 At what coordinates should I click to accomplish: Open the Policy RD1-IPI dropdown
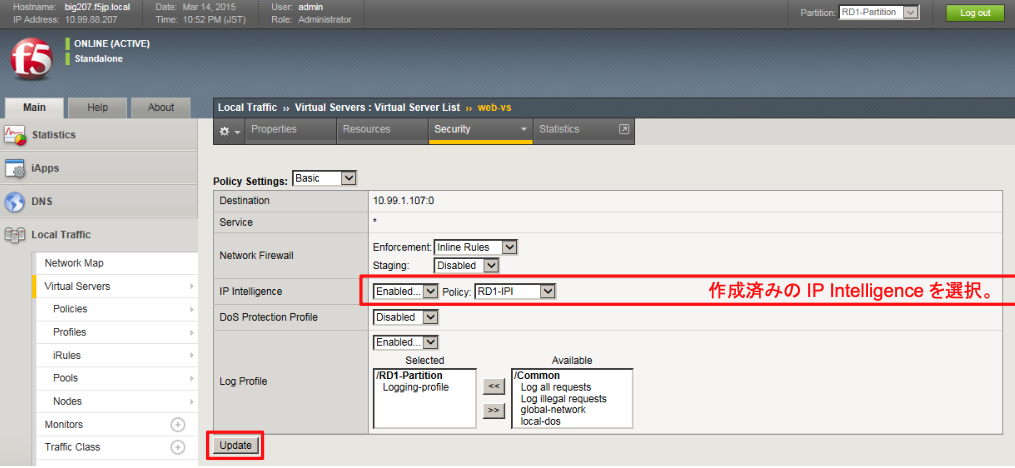[x=515, y=292]
